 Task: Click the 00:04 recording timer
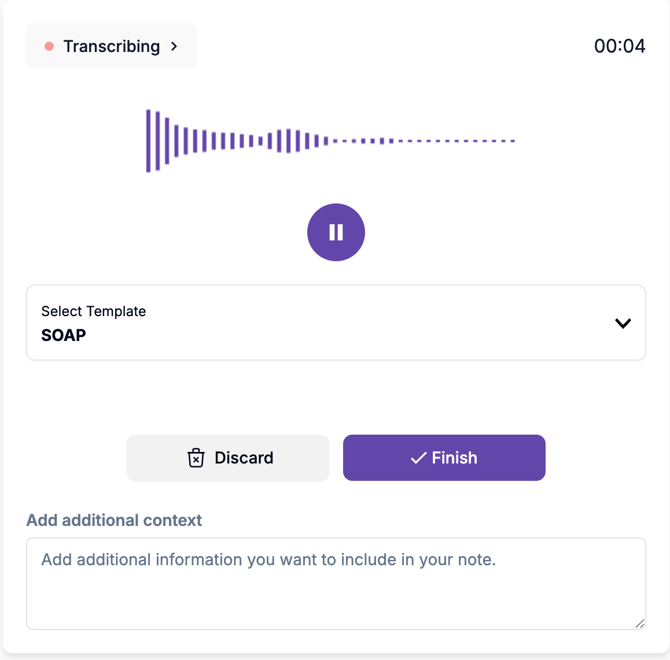pos(619,46)
